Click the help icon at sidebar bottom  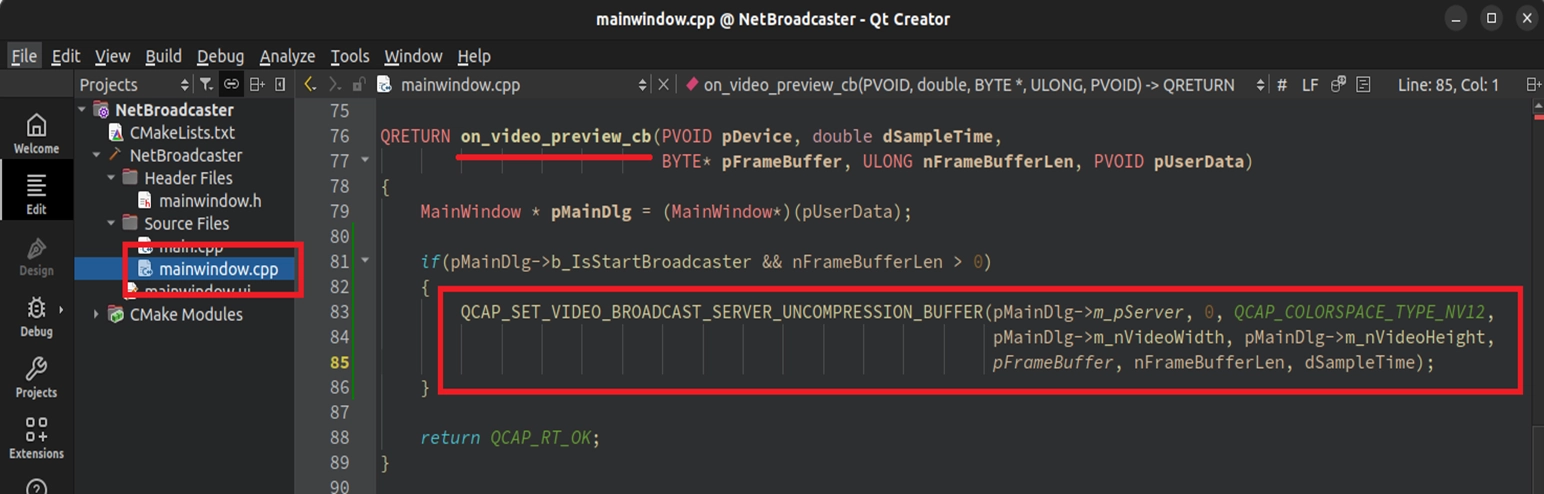coord(36,486)
